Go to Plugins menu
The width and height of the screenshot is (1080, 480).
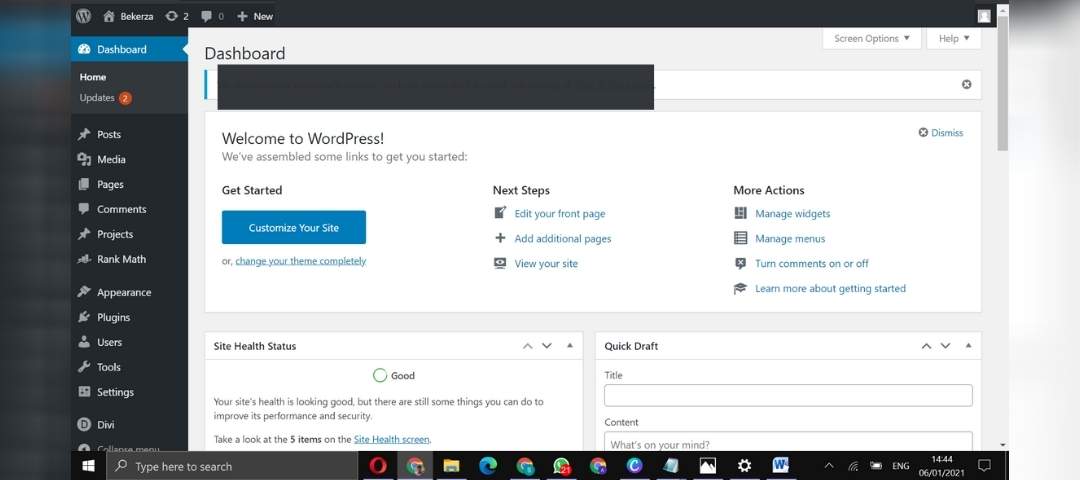point(129,317)
